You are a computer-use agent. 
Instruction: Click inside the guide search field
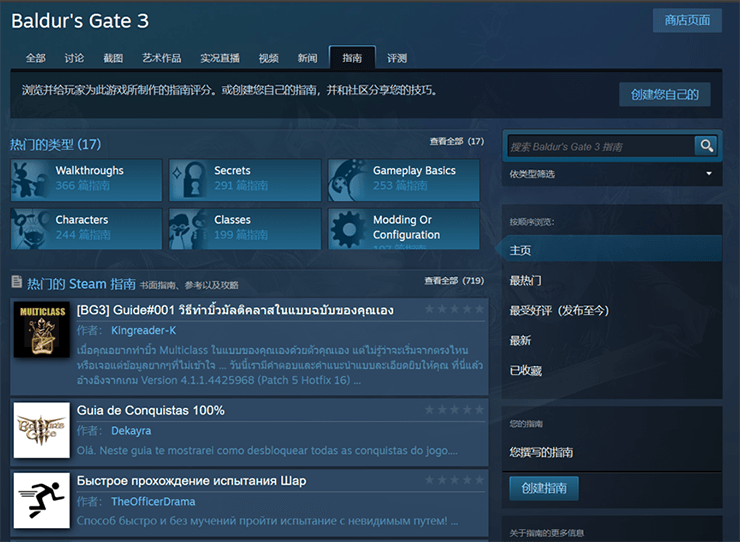click(x=600, y=146)
